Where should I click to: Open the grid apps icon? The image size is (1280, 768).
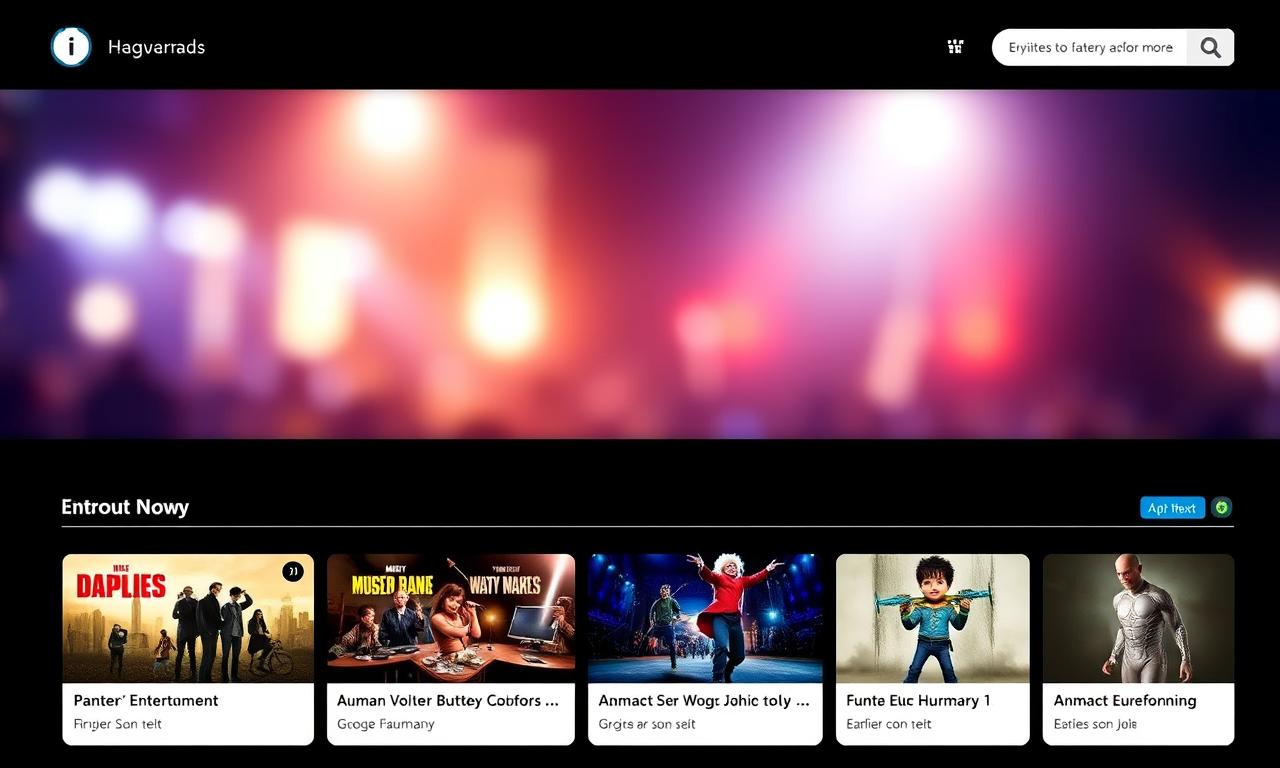(x=955, y=46)
